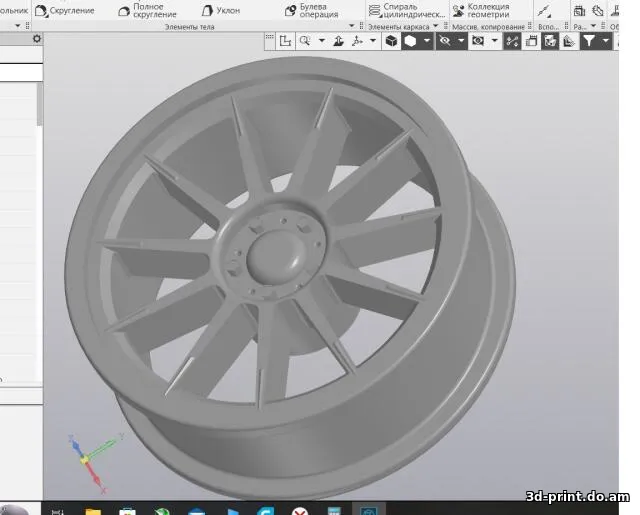Screen dimensions: 640x515
Task: Click the coordinate axes orientation icon
Action: [x=357, y=41]
